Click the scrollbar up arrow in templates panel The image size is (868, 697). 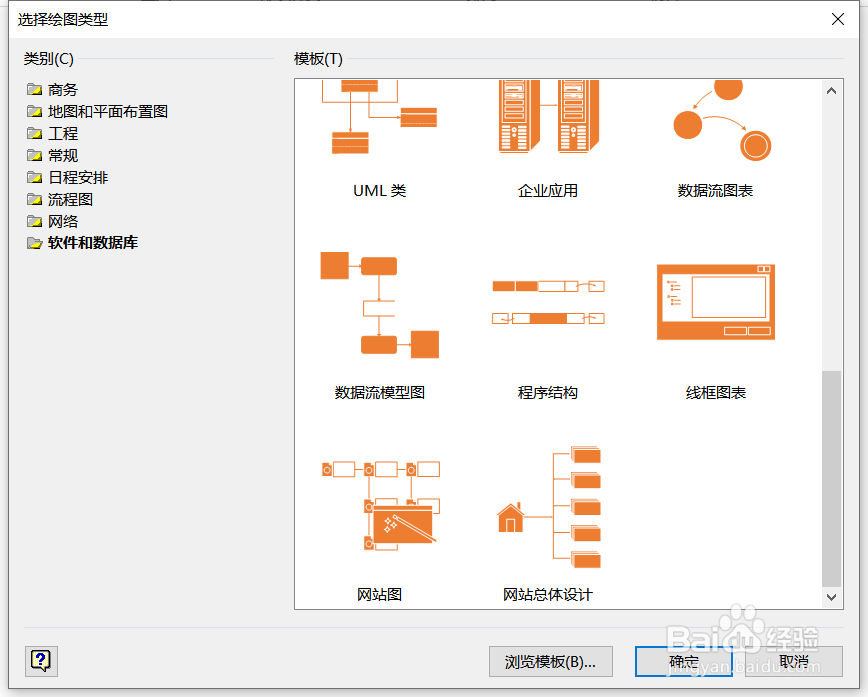coord(831,90)
